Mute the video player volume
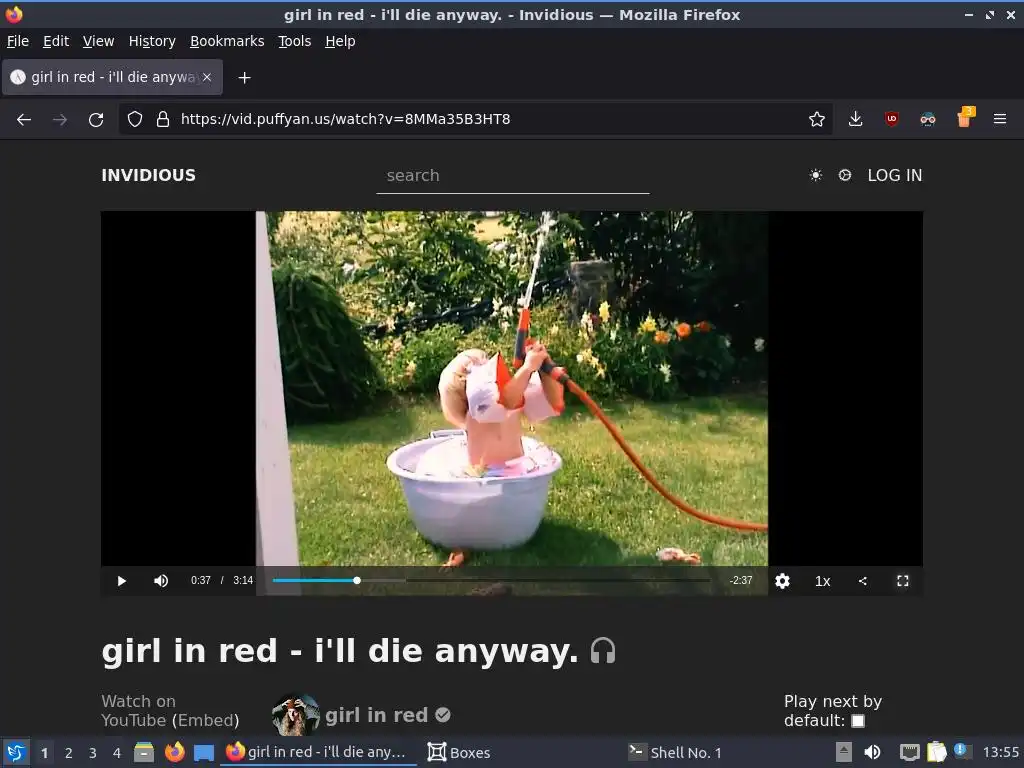 (161, 581)
